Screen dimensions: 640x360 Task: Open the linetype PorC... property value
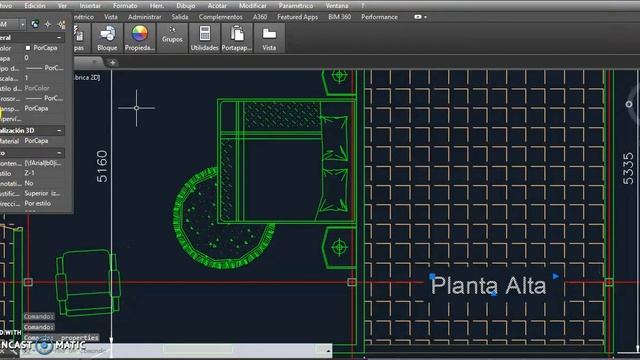point(44,68)
